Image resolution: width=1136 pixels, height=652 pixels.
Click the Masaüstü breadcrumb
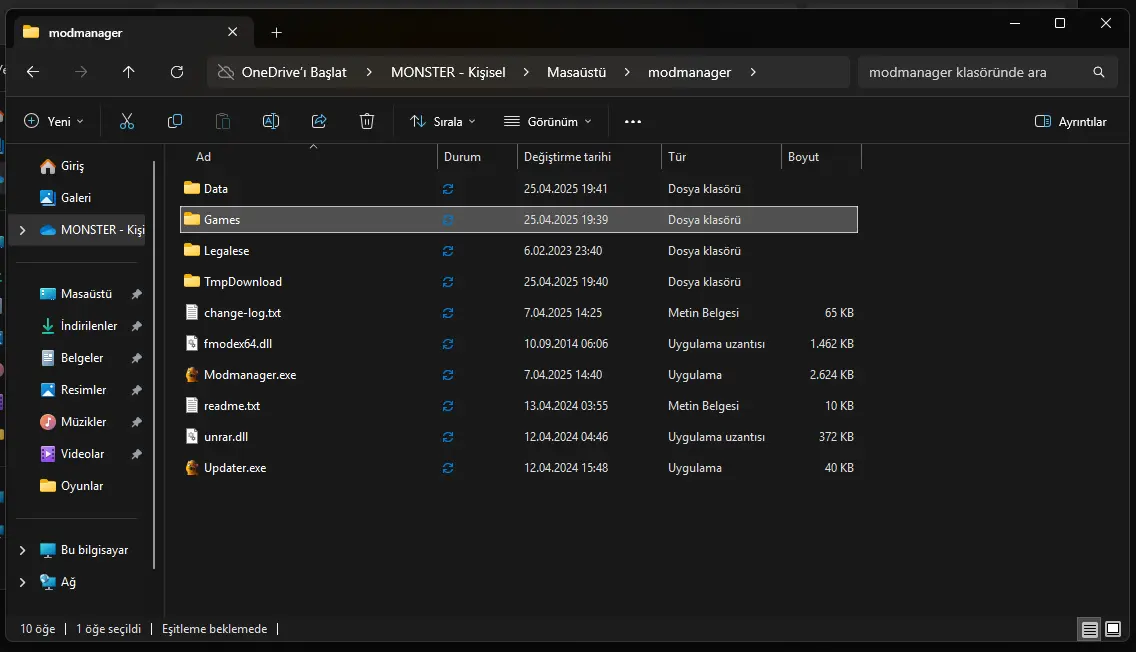[x=576, y=72]
